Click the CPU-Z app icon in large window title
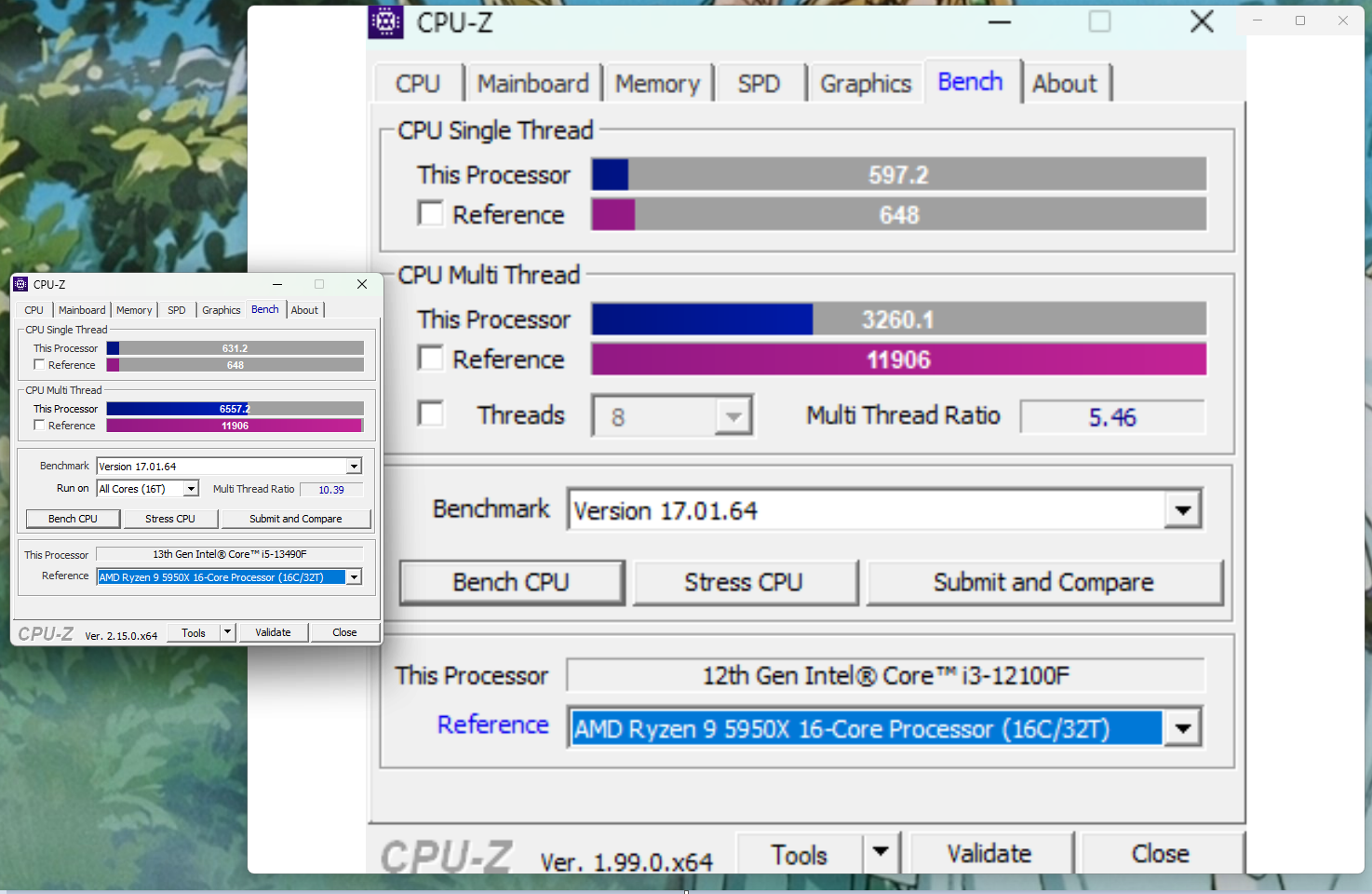 385,21
